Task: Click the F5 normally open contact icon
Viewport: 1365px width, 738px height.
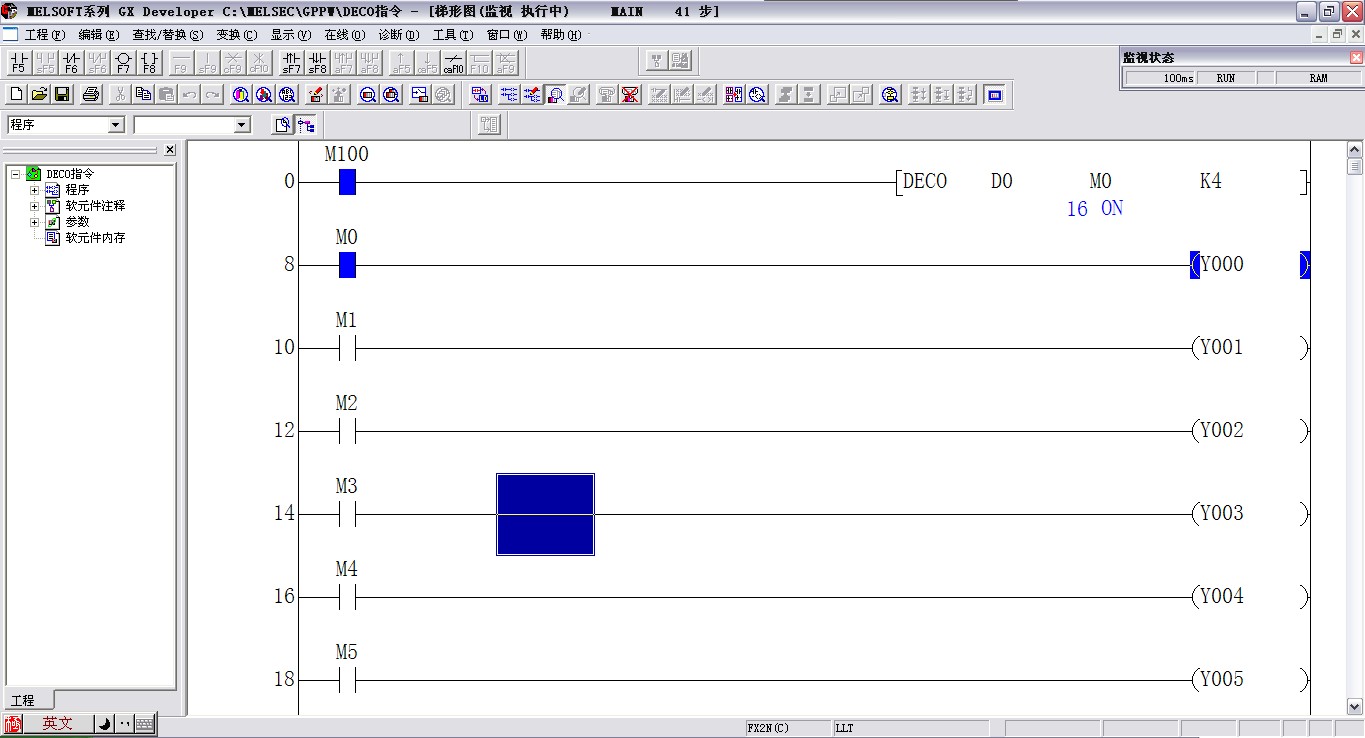Action: (x=18, y=63)
